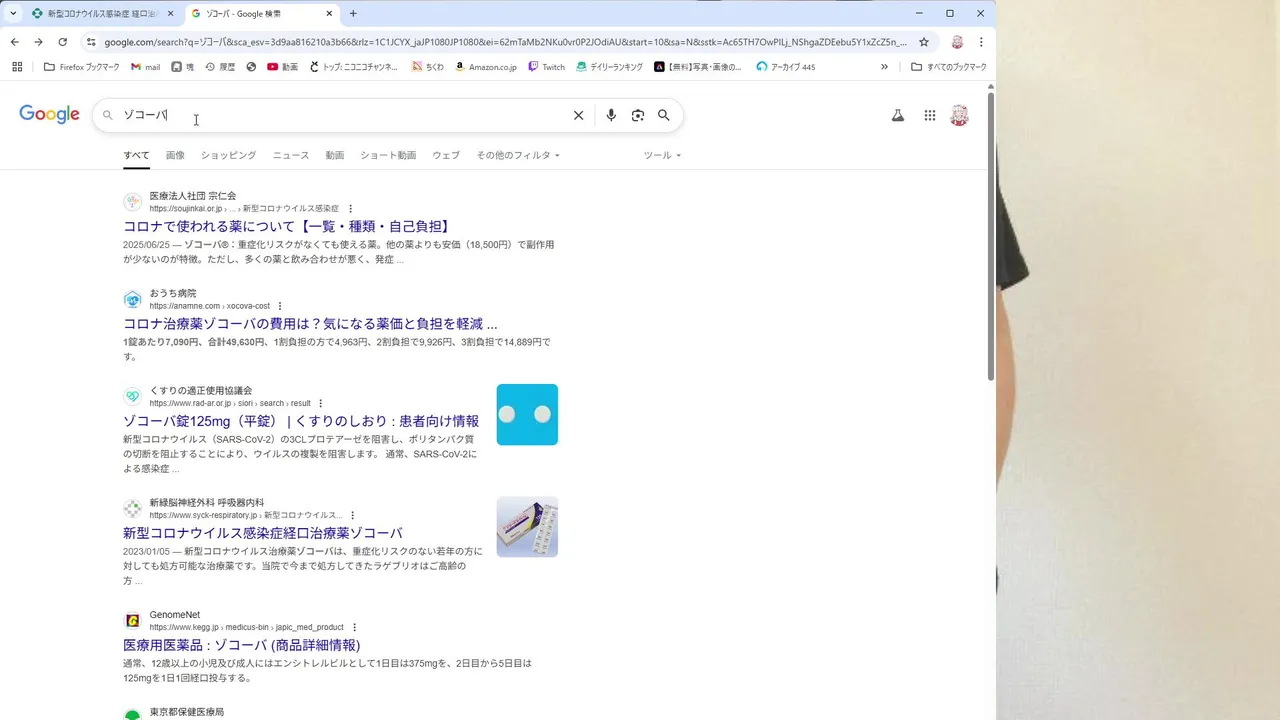Switch to the 画像 tab
This screenshot has width=1280, height=720.
pyautogui.click(x=175, y=155)
